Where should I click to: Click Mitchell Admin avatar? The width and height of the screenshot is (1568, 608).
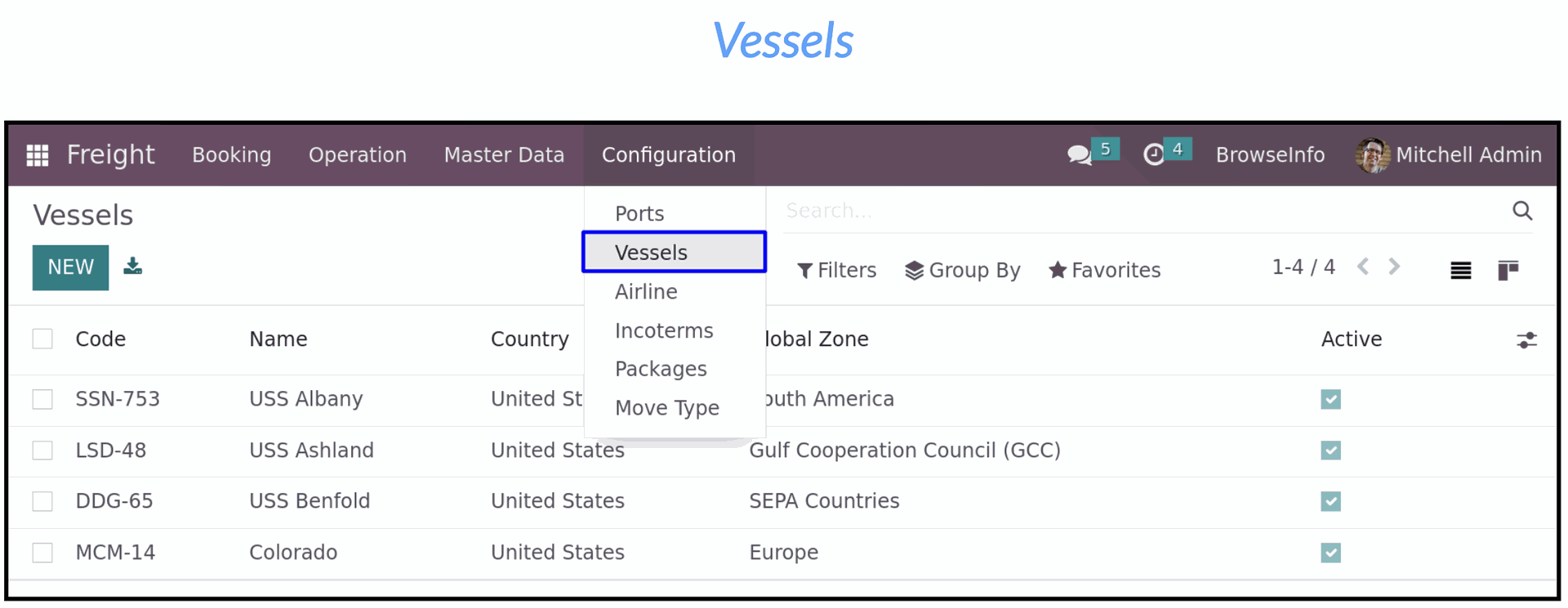tap(1373, 155)
